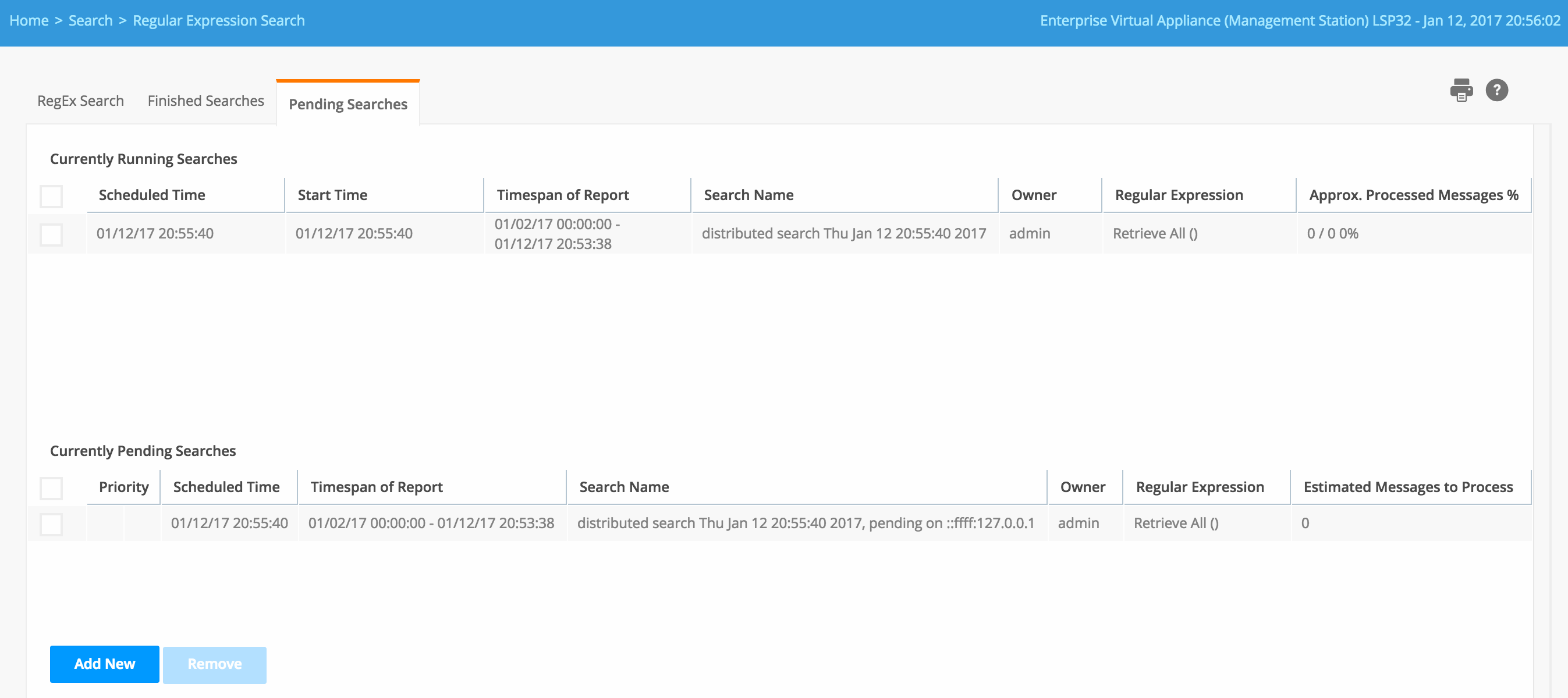The height and width of the screenshot is (698, 1568).
Task: Click Approx. Processed Messages % column header
Action: click(x=1413, y=195)
